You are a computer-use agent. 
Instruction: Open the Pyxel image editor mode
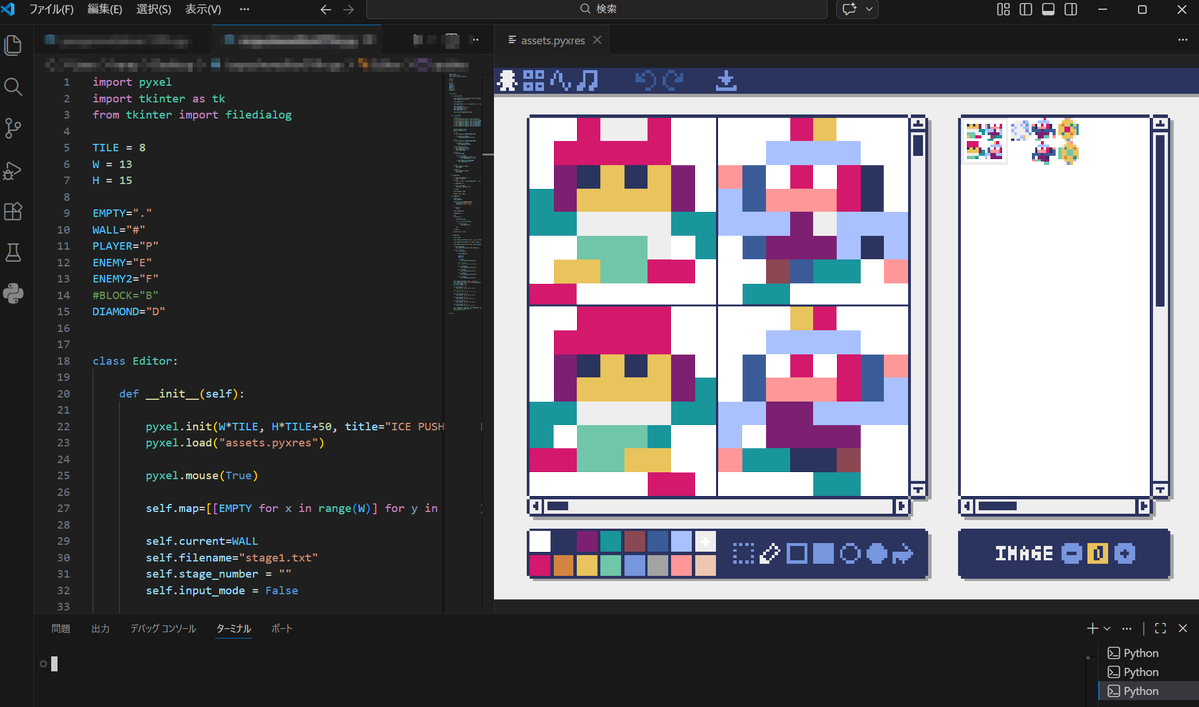507,80
